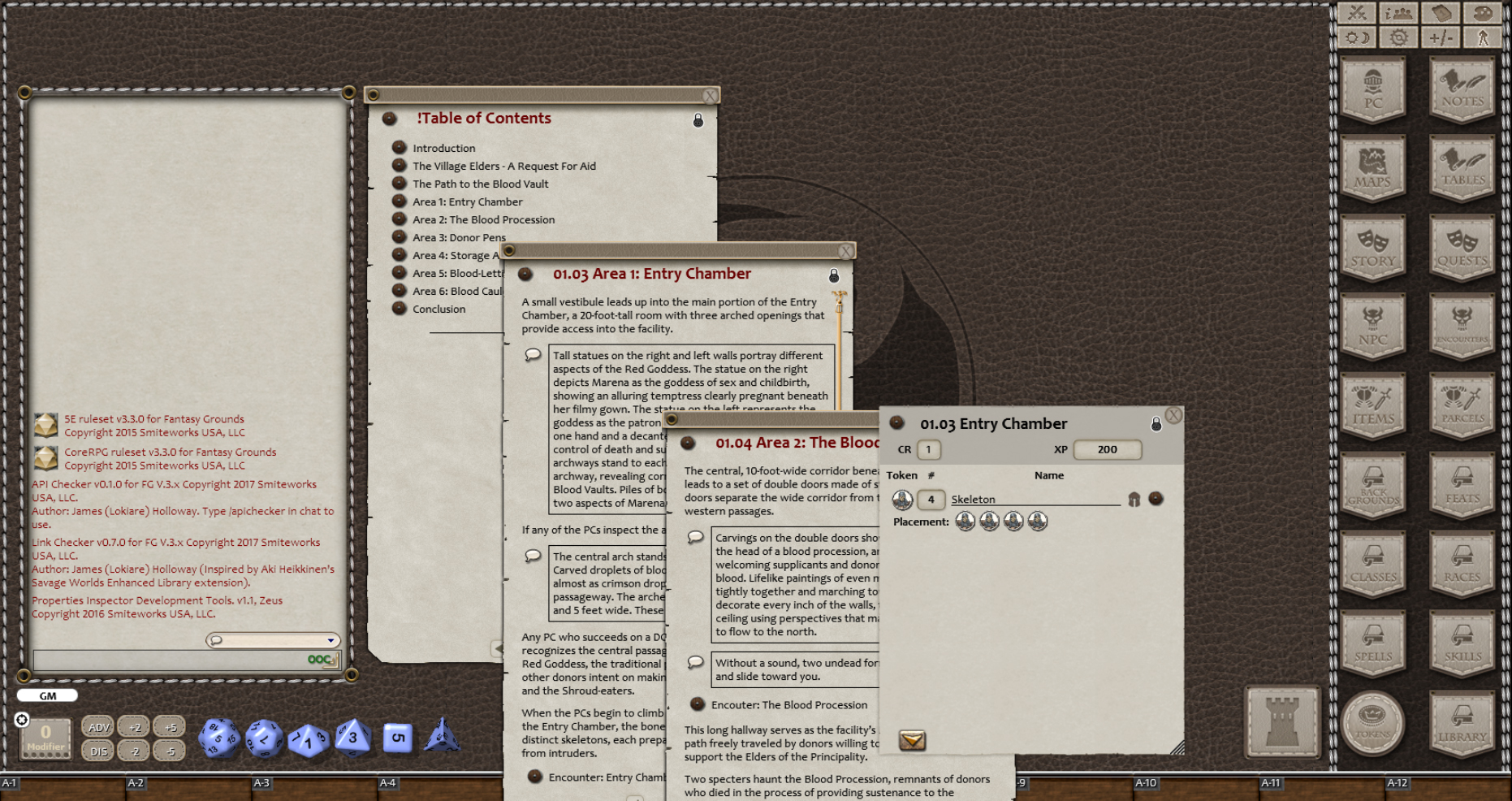Viewport: 1512px width, 801px height.
Task: Open the Tokens bag
Action: [x=1372, y=723]
